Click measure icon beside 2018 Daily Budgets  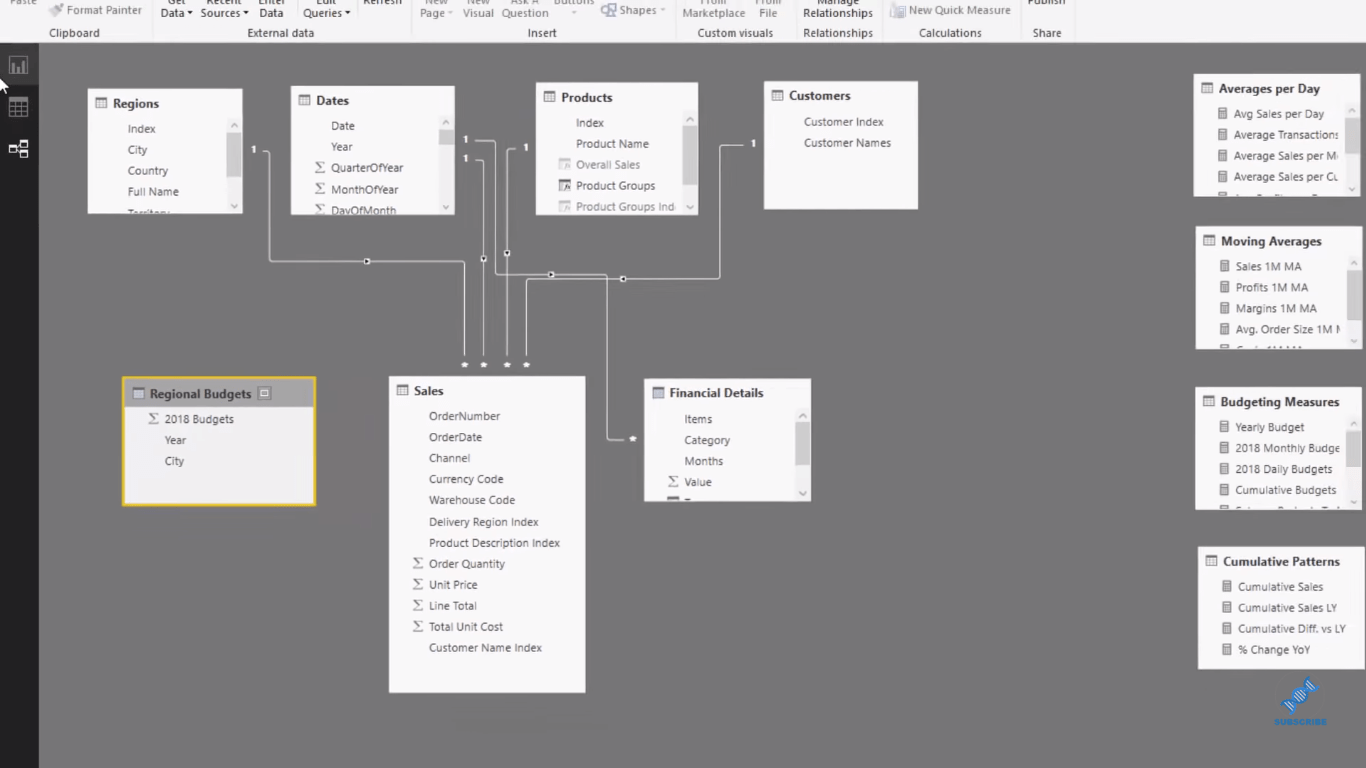[1224, 469]
